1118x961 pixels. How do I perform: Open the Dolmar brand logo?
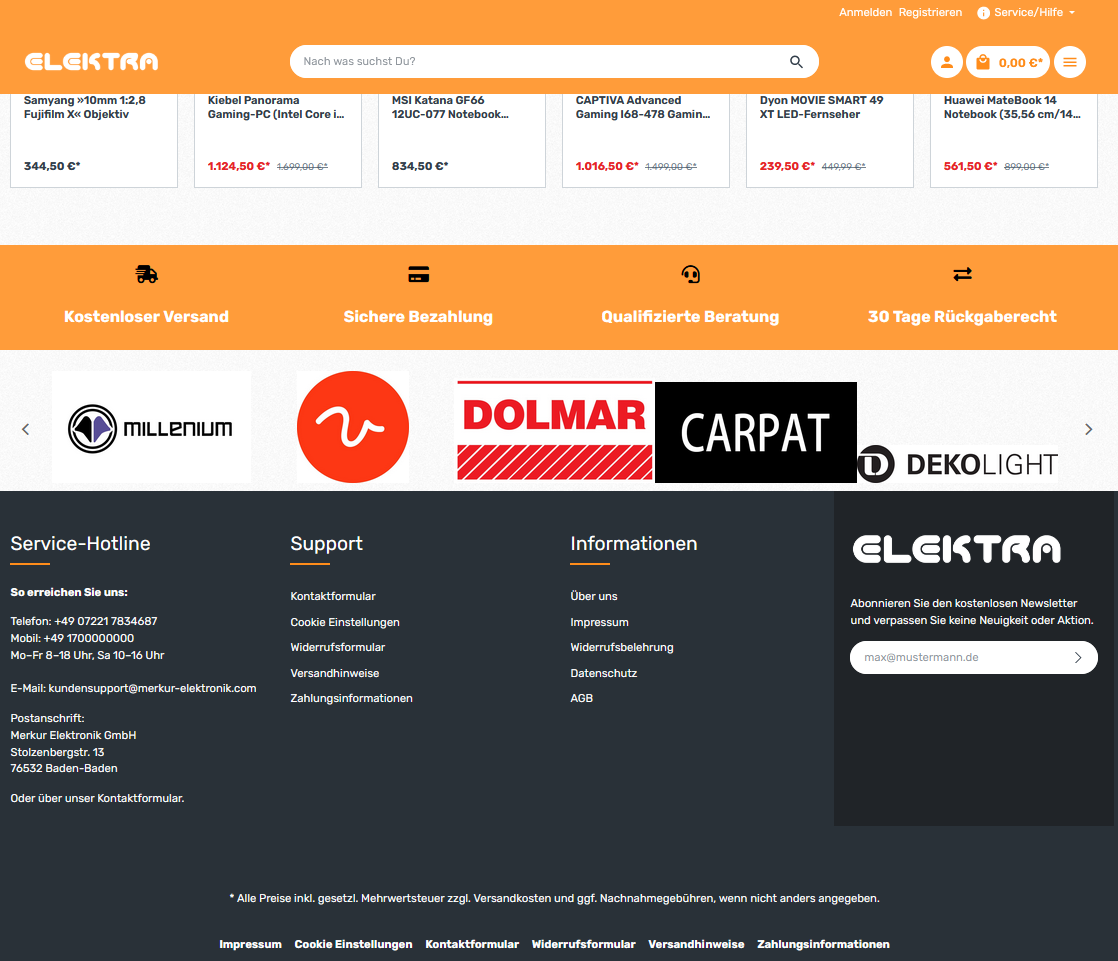coord(554,431)
